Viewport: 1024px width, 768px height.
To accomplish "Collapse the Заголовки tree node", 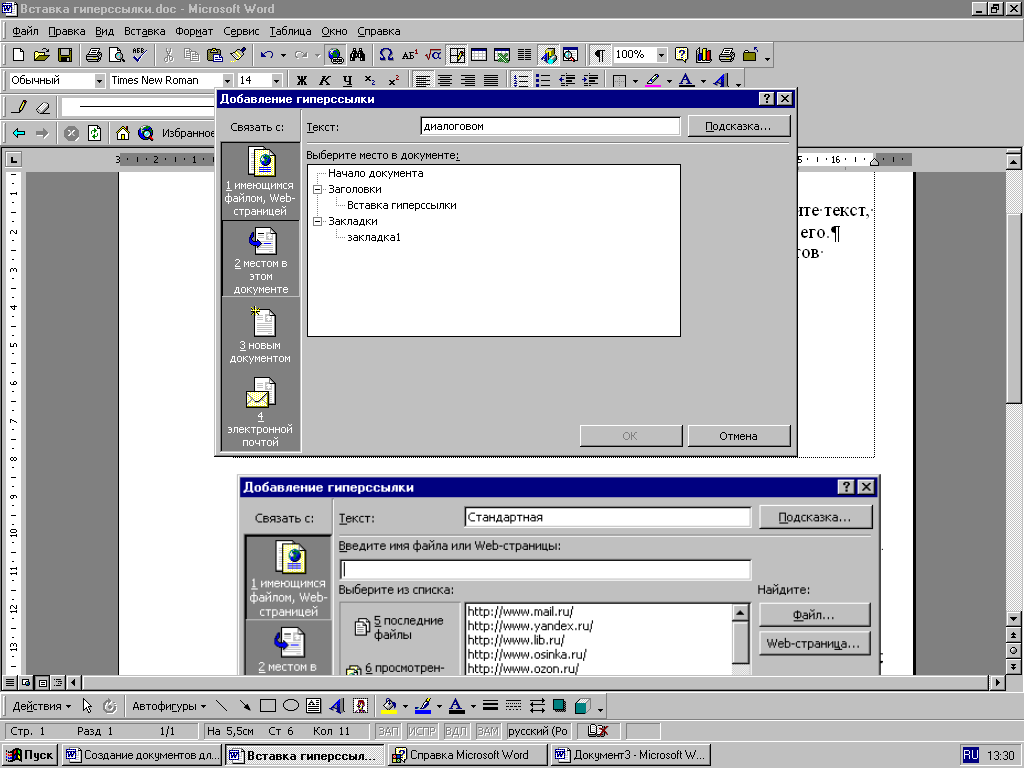I will click(x=318, y=189).
